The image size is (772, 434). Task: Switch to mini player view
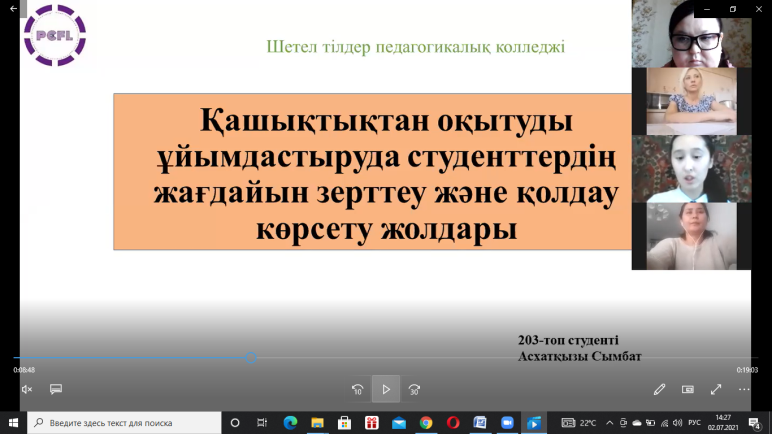(x=688, y=389)
